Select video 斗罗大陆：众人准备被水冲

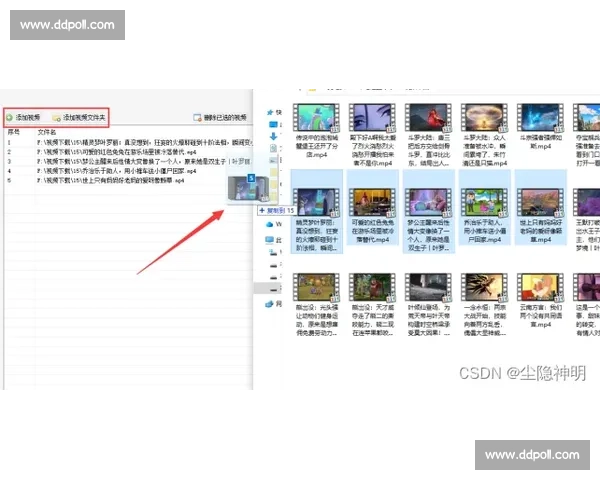484,135
